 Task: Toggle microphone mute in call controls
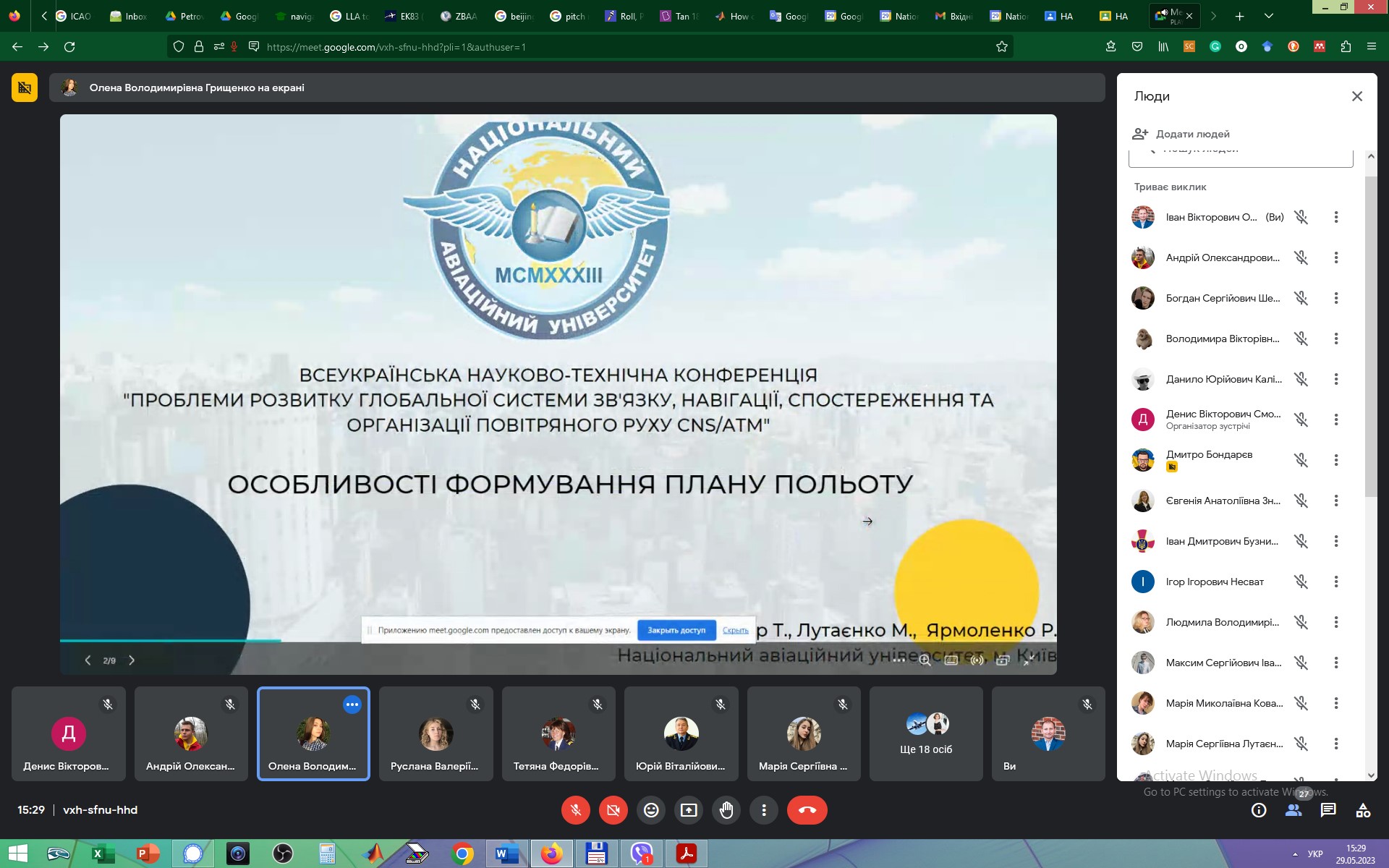[576, 810]
